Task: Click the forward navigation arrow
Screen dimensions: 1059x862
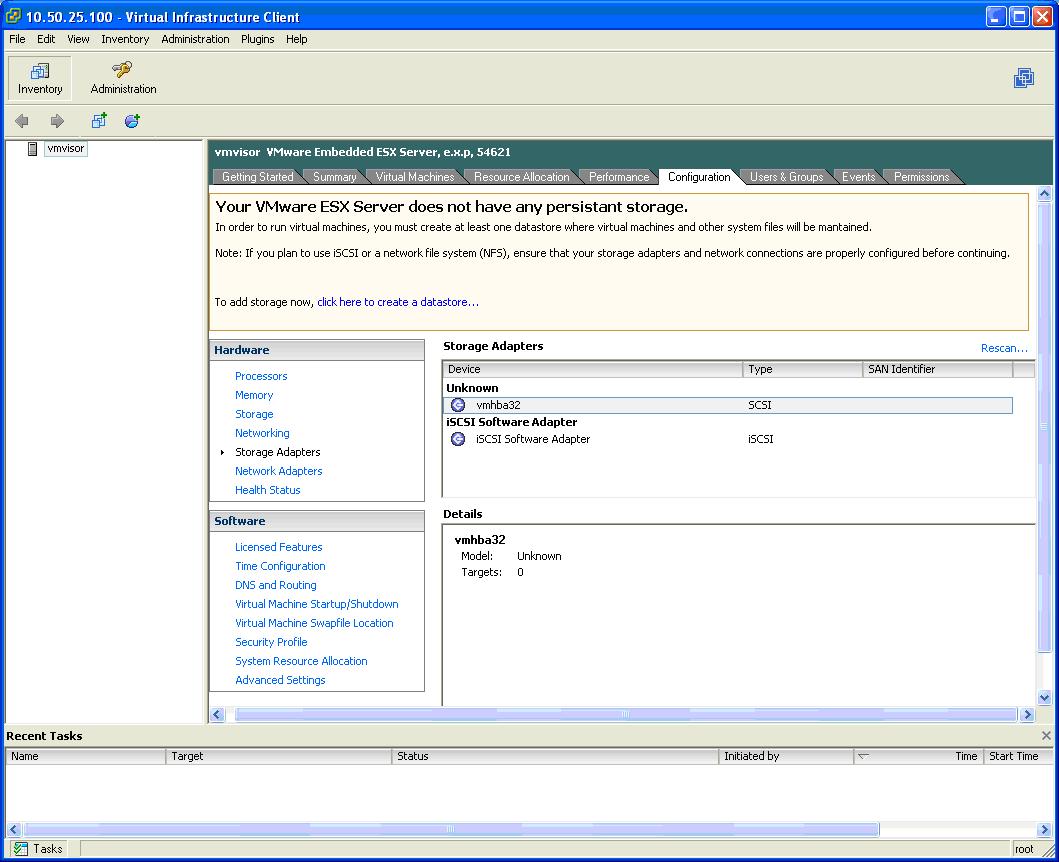Action: point(57,121)
